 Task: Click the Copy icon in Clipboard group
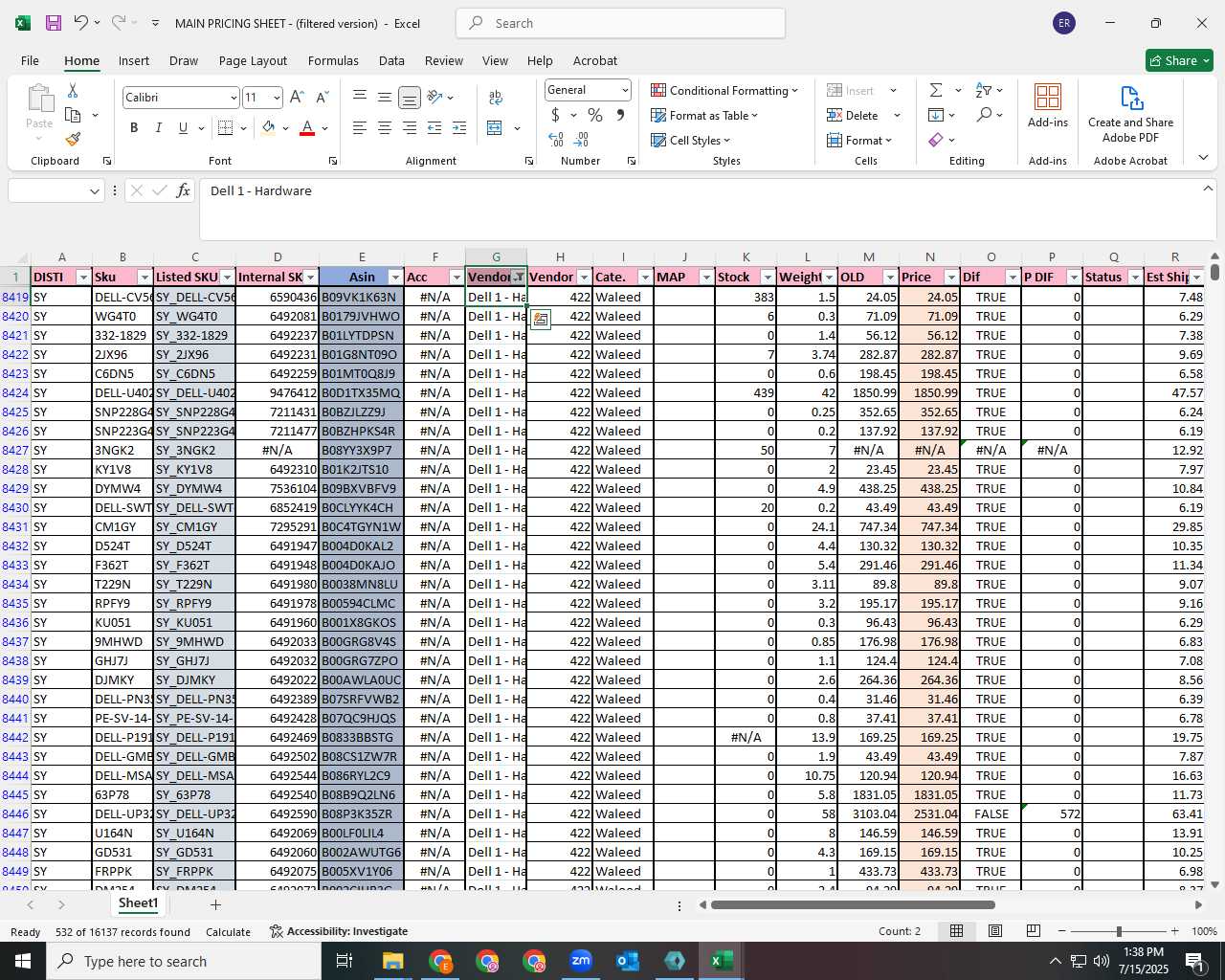coord(73,115)
